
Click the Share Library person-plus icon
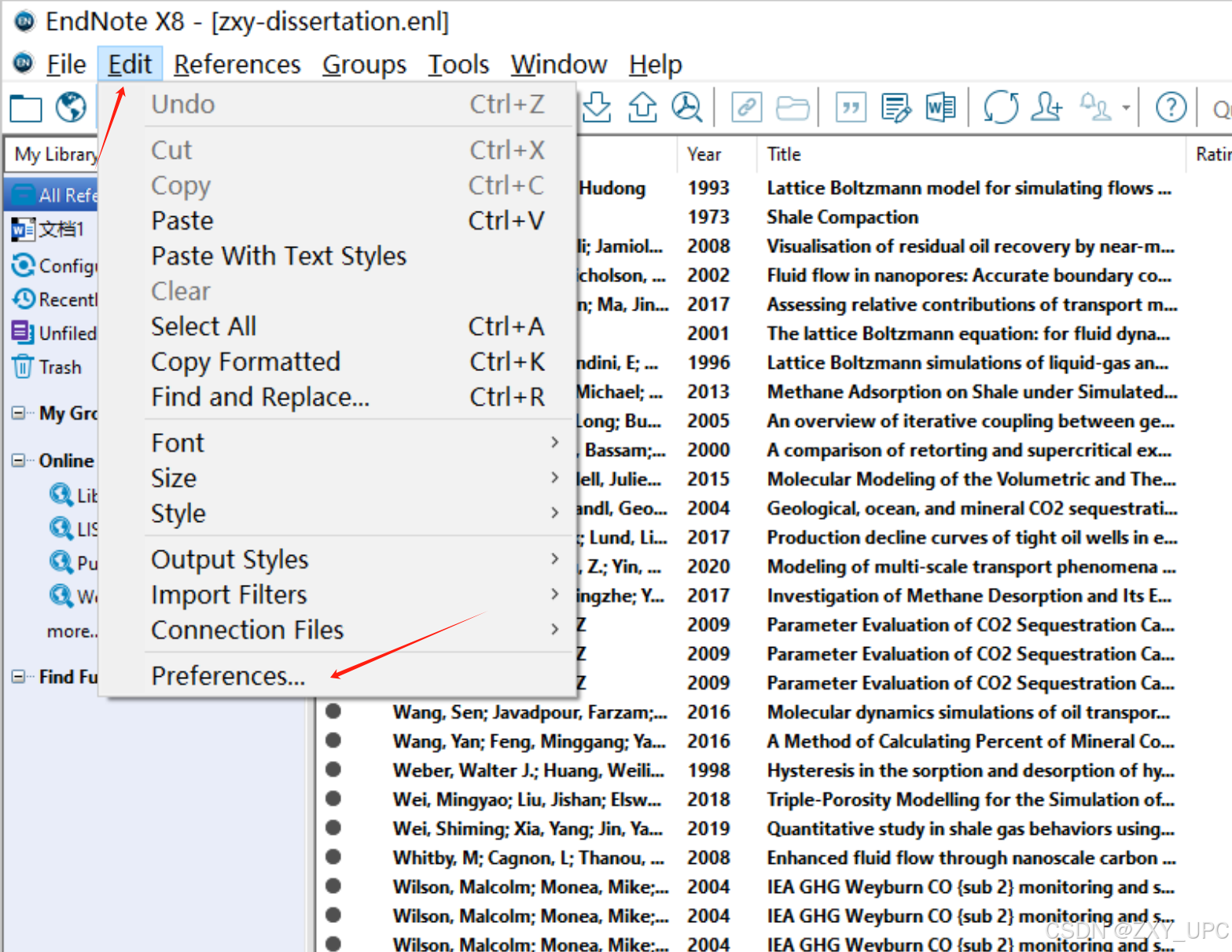1046,107
